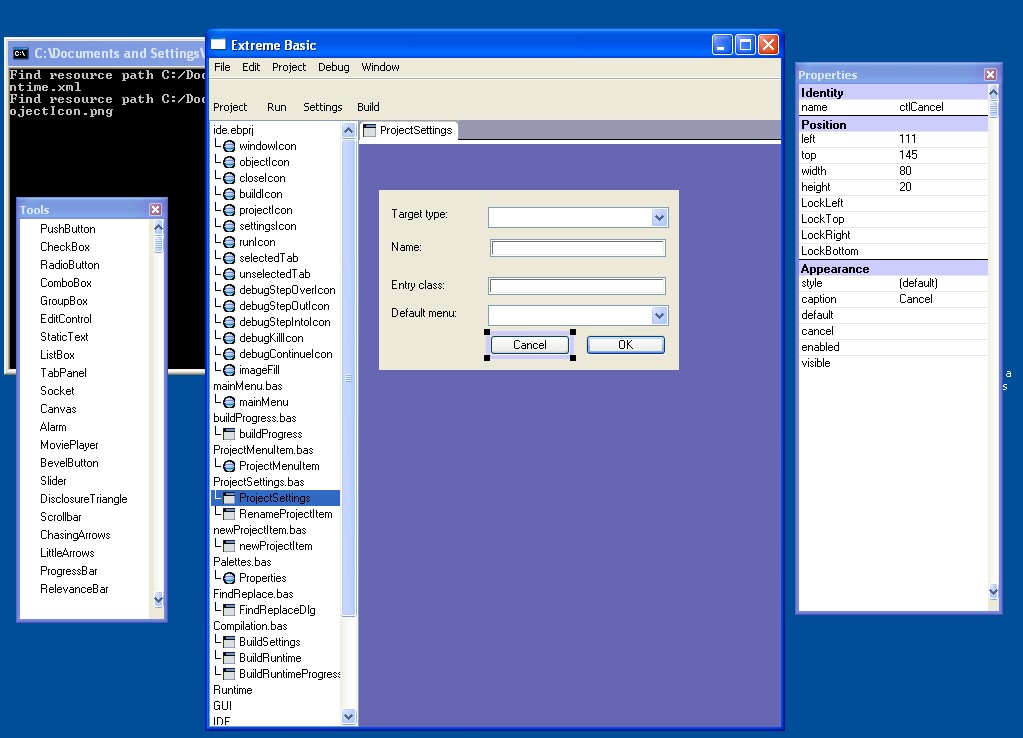This screenshot has height=738, width=1023.
Task: Click the RenameProjectItem window icon in the tree
Action: tap(229, 514)
